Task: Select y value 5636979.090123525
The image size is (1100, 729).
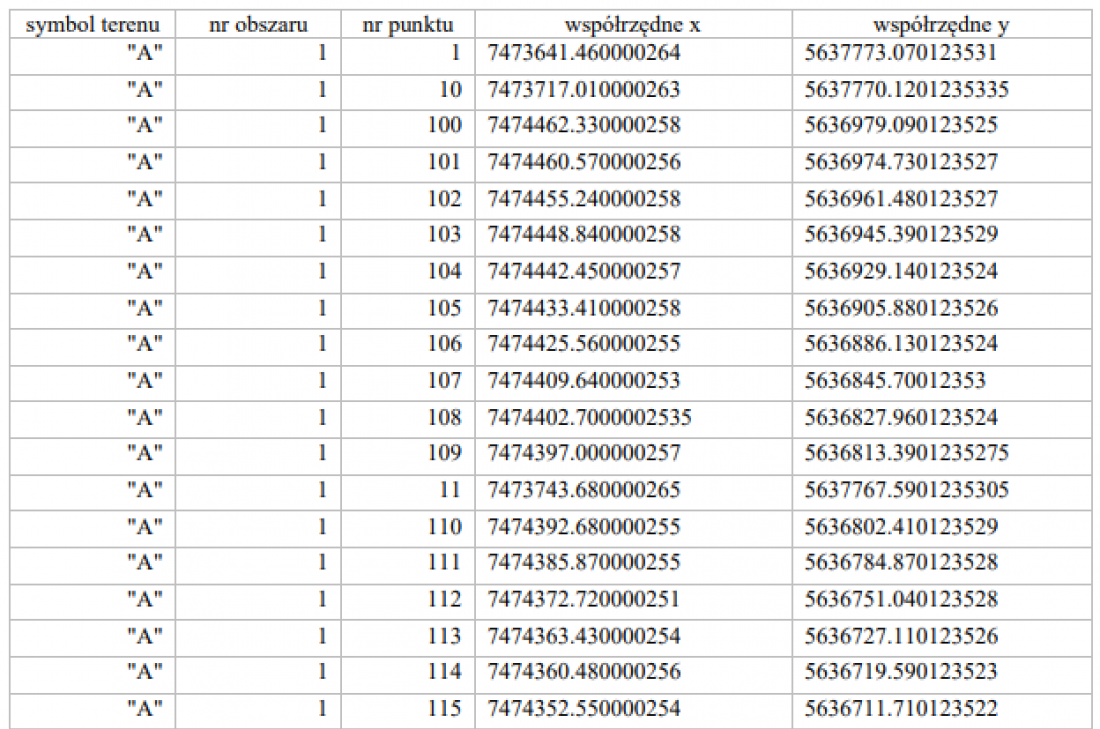Action: 901,125
